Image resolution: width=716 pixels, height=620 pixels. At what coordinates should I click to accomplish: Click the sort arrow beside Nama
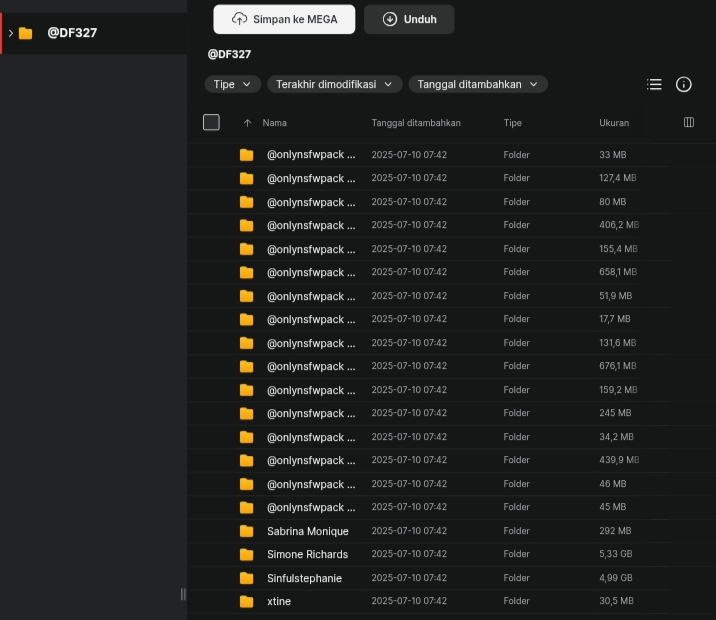pos(248,123)
